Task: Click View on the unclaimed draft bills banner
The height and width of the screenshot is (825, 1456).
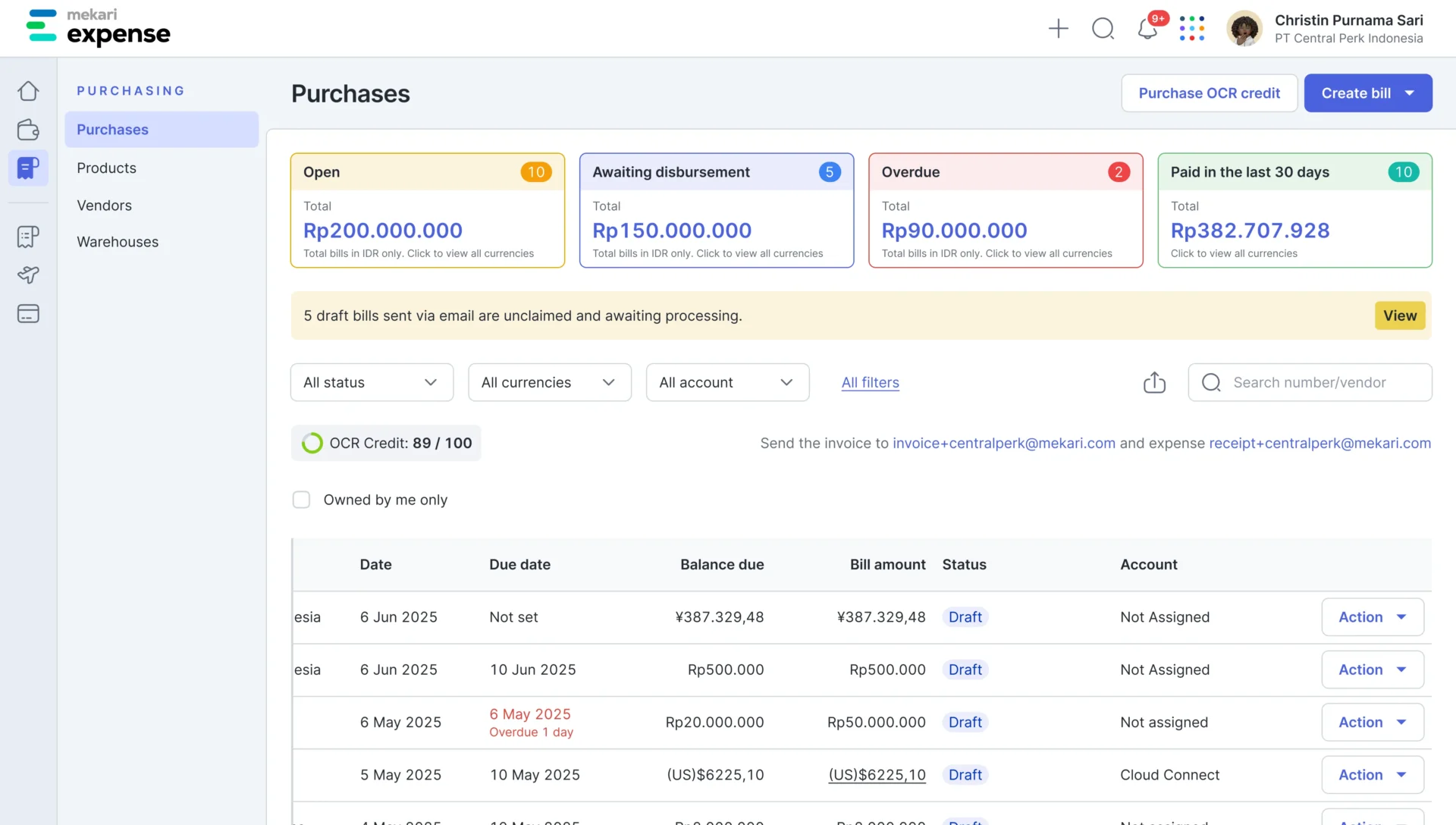Action: click(x=1399, y=315)
